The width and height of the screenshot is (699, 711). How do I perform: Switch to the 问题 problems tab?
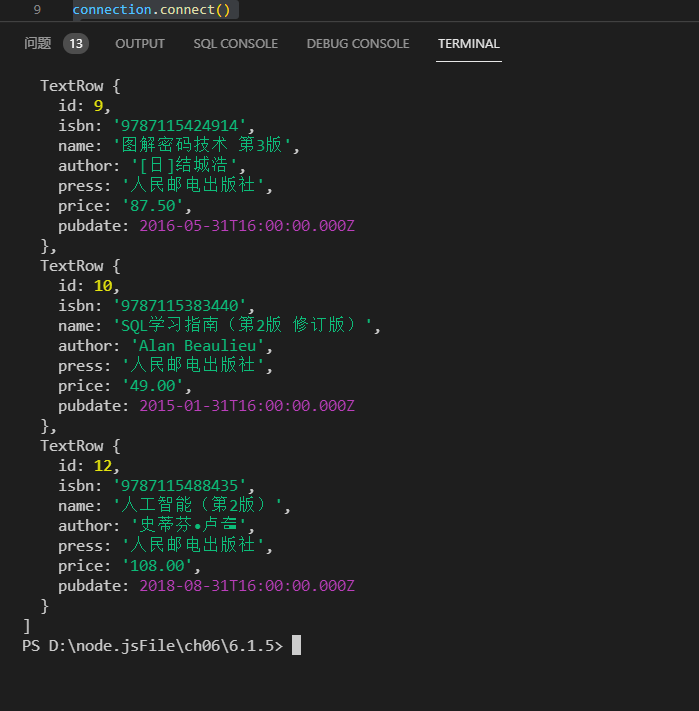click(x=37, y=43)
